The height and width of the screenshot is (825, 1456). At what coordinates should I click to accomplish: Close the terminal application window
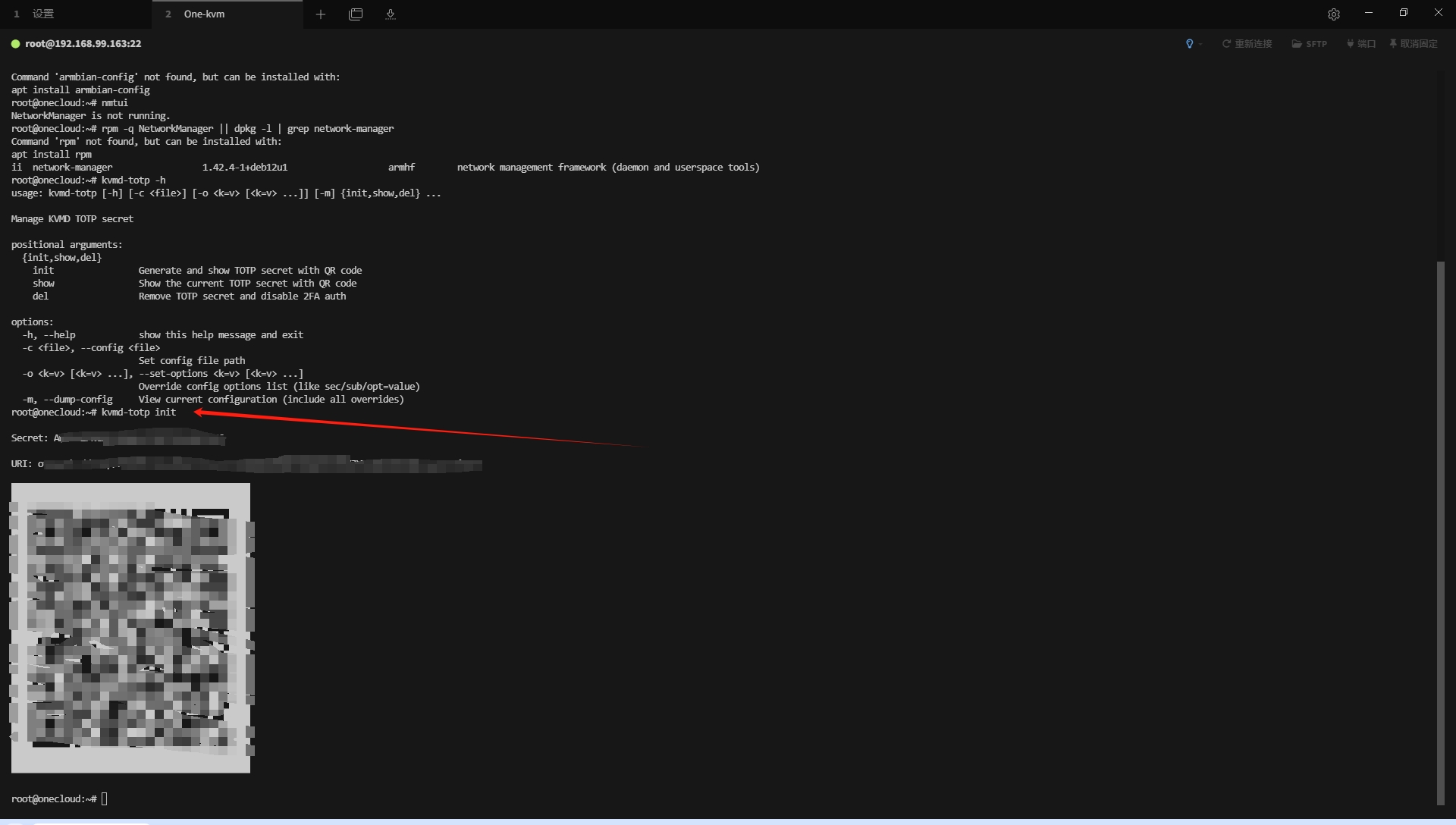1439,13
